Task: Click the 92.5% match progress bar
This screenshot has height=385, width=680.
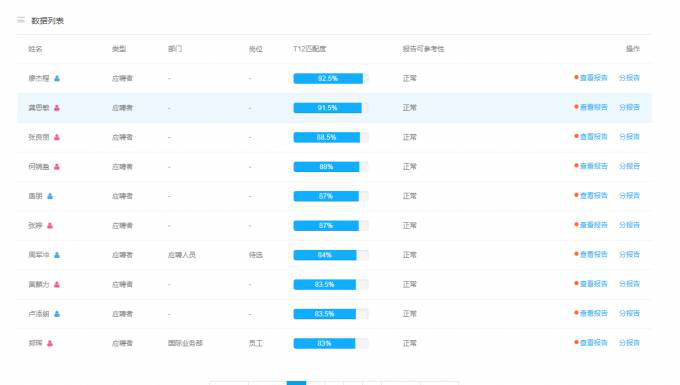Action: [331, 78]
